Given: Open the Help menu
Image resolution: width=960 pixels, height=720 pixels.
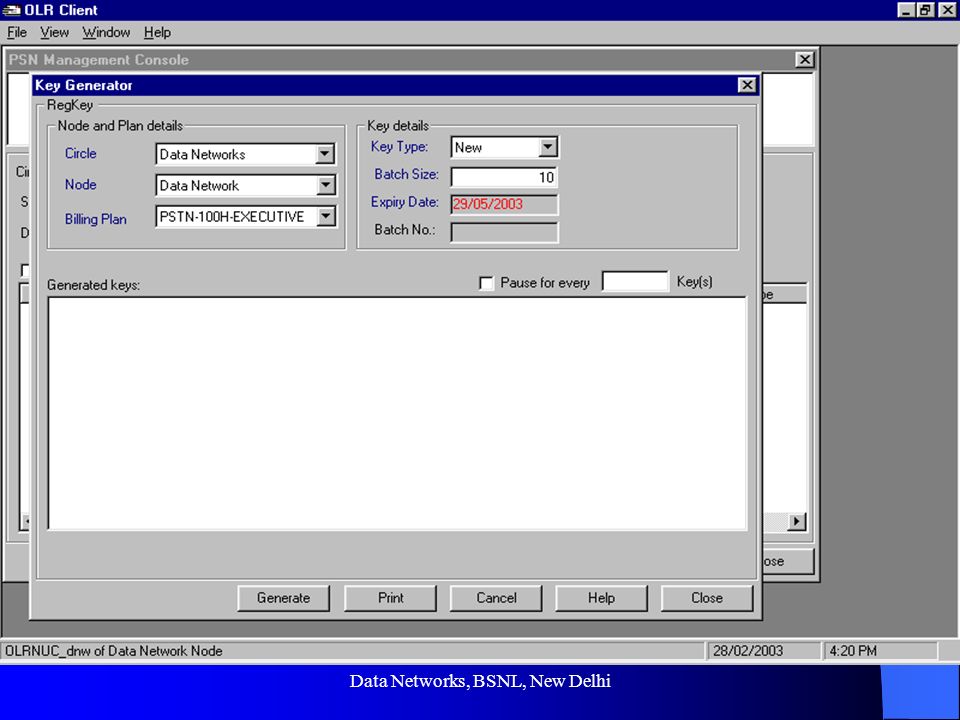Looking at the screenshot, I should coord(157,32).
